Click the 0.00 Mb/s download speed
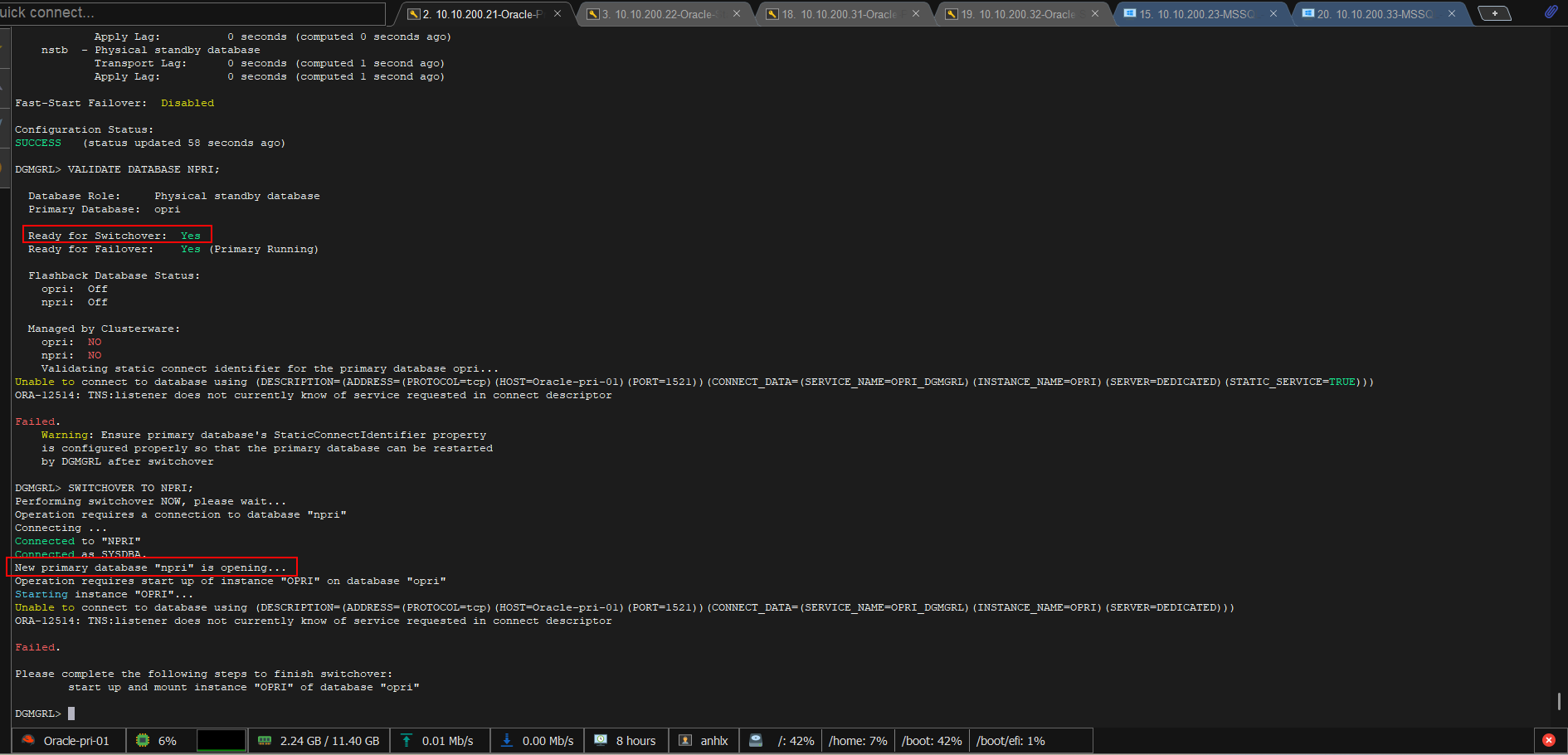 [x=548, y=741]
